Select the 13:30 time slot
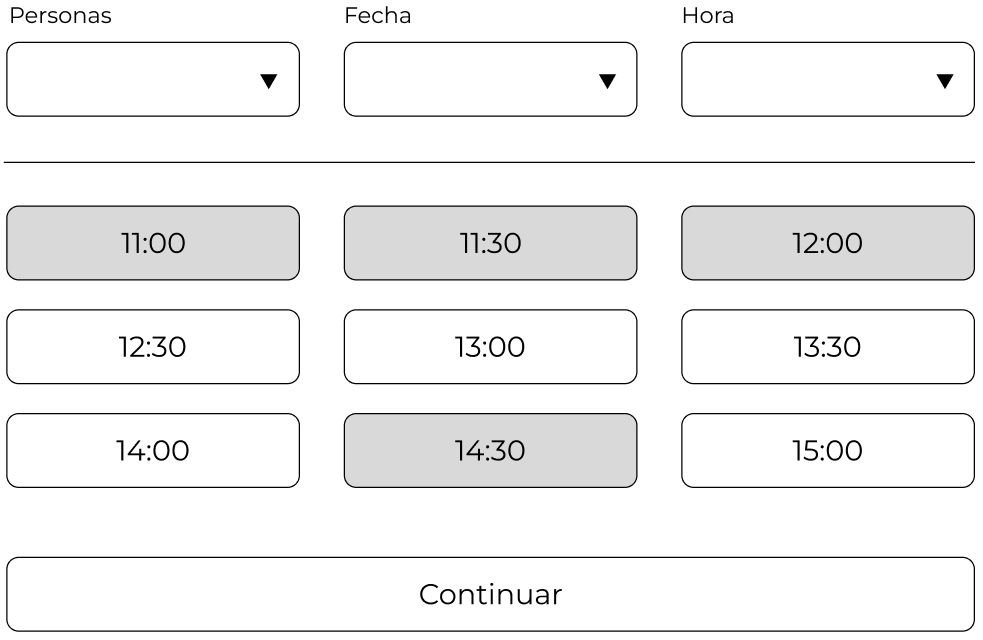Screen dimensions: 983x640 click(828, 347)
